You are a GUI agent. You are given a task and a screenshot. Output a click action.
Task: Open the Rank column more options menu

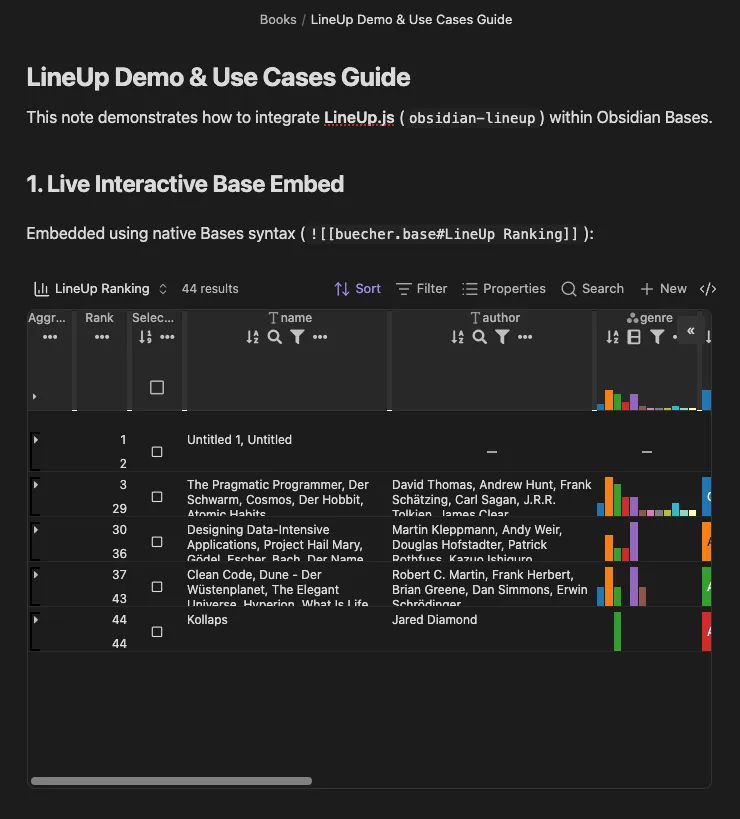point(102,337)
